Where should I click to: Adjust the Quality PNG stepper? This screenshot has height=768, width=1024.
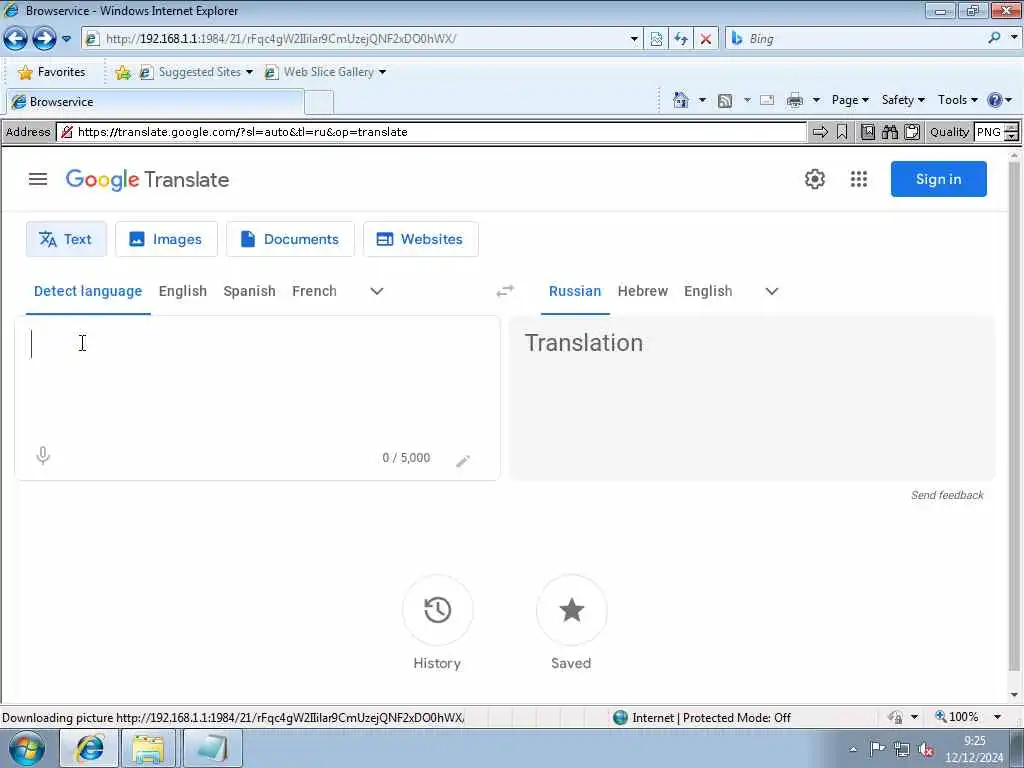click(x=1012, y=132)
